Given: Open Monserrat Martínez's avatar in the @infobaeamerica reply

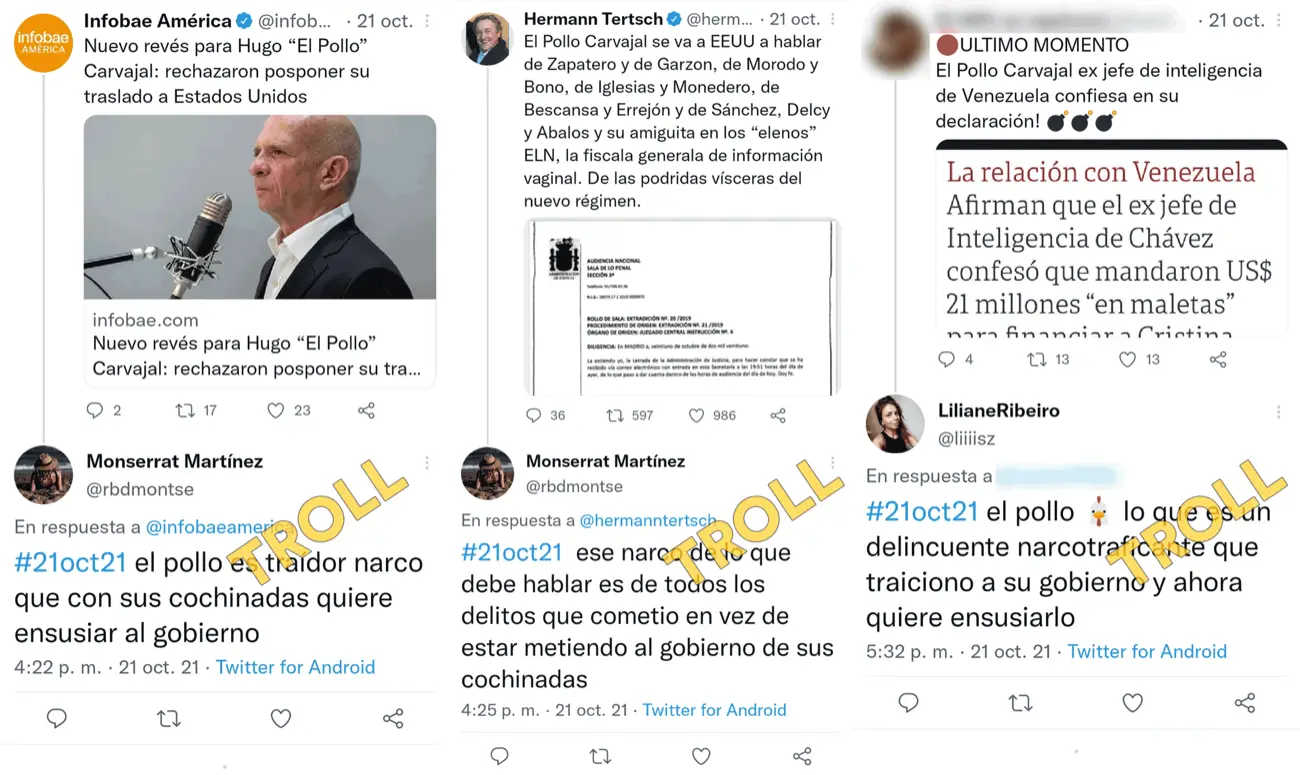Looking at the screenshot, I should pyautogui.click(x=43, y=475).
